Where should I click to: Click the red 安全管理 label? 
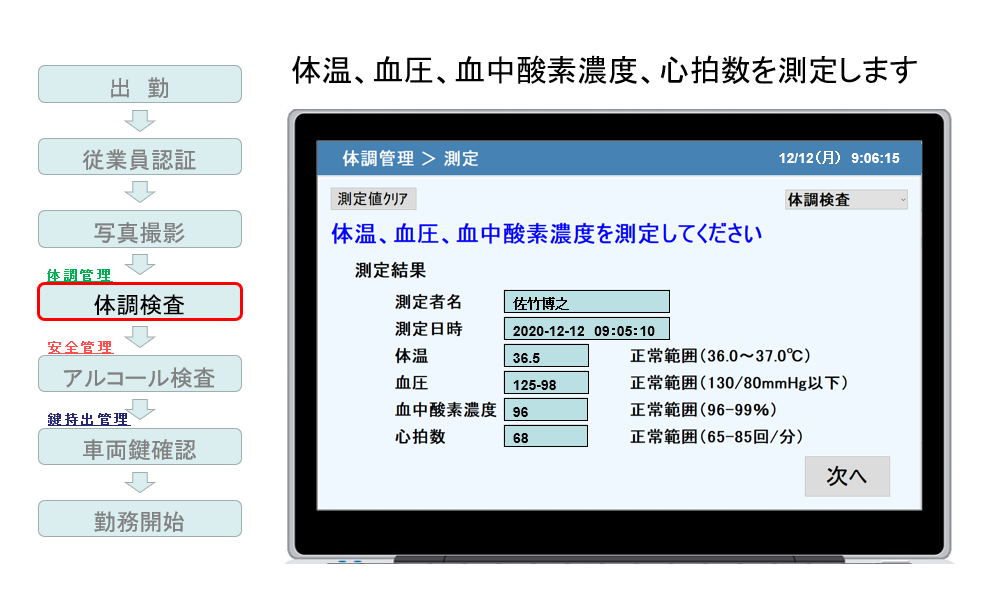point(81,347)
